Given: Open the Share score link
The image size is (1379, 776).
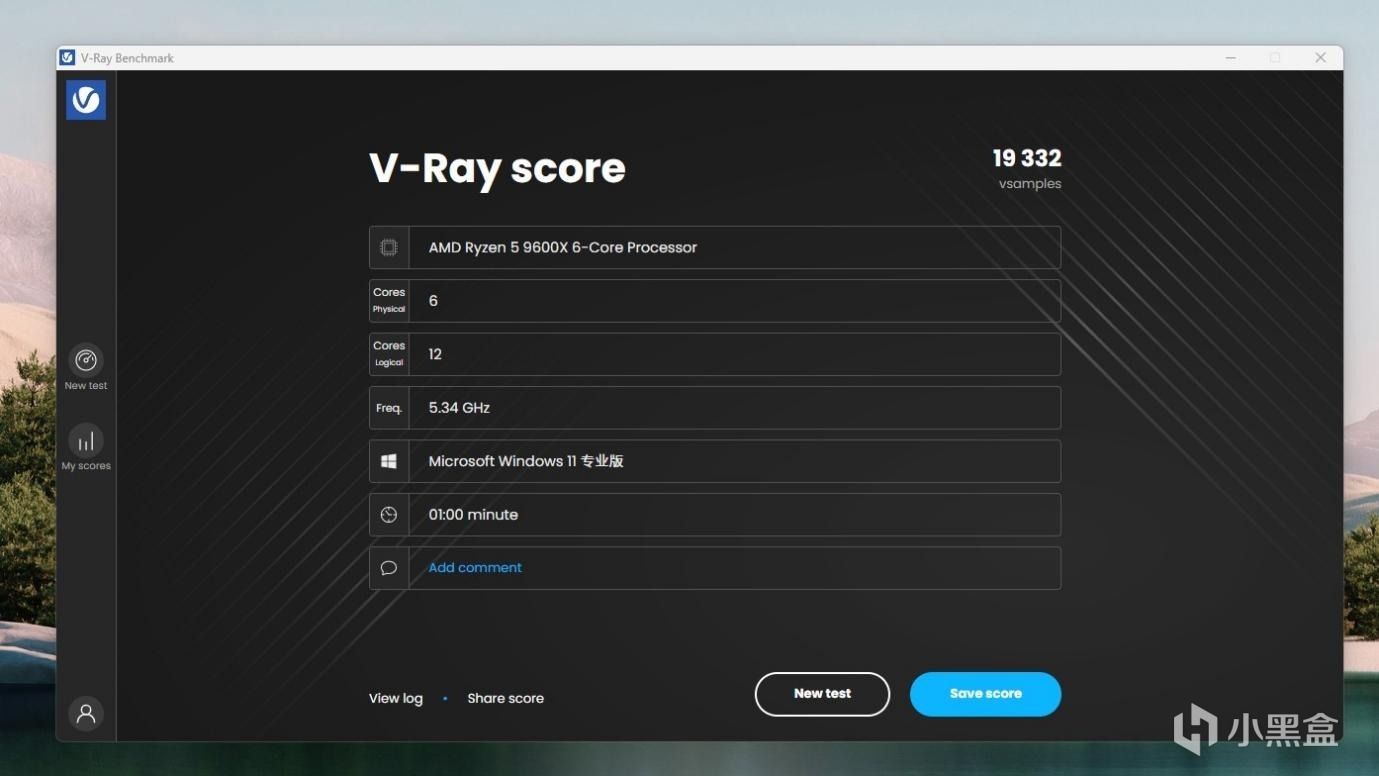Looking at the screenshot, I should coord(505,698).
